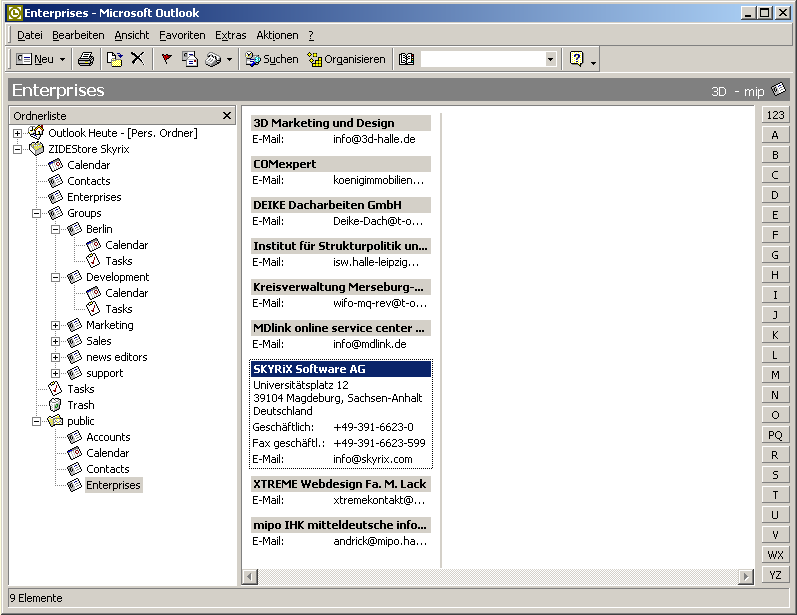
Task: Collapse the public folder node
Action: coord(37,421)
